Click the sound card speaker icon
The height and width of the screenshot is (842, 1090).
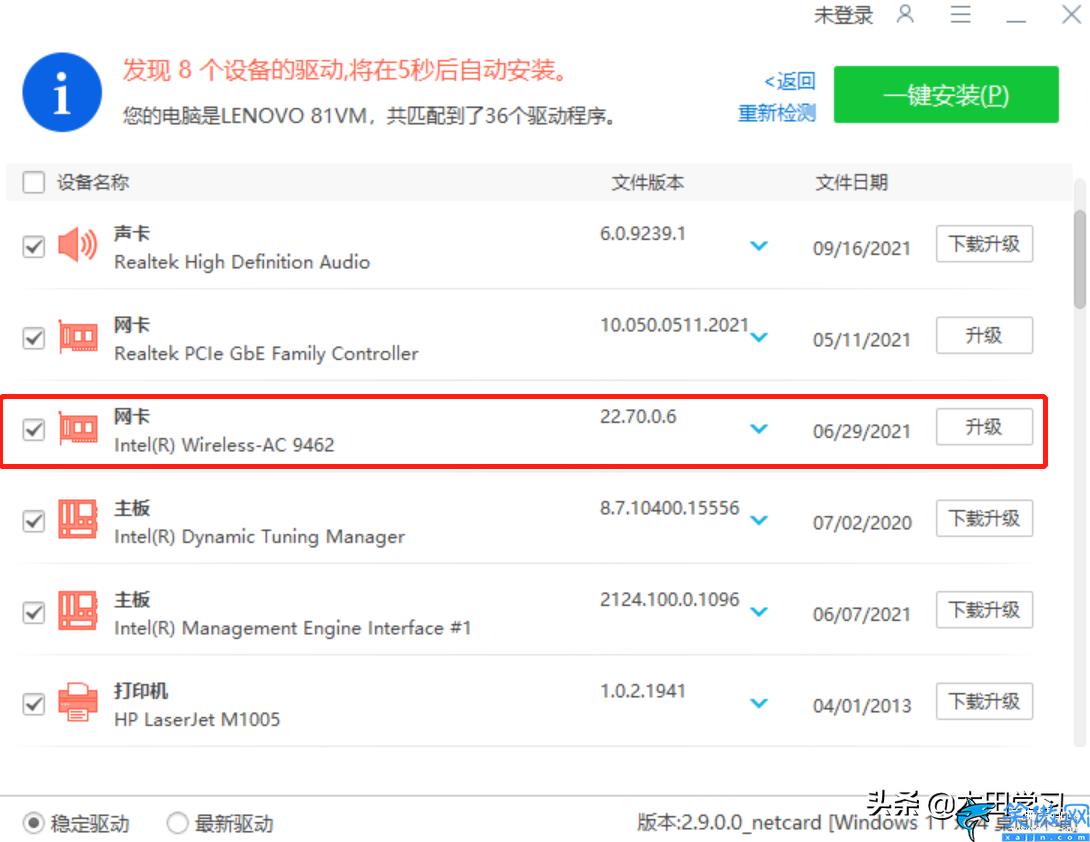(x=77, y=245)
